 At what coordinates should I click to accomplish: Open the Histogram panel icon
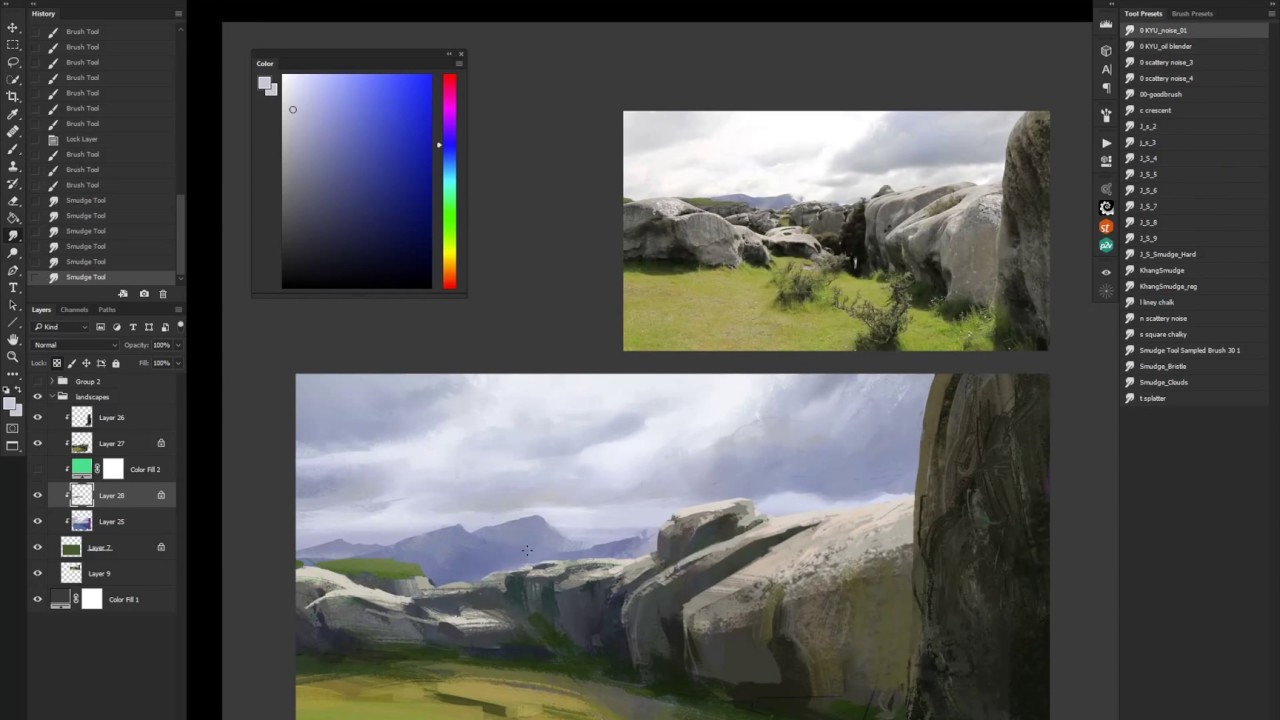click(1106, 24)
